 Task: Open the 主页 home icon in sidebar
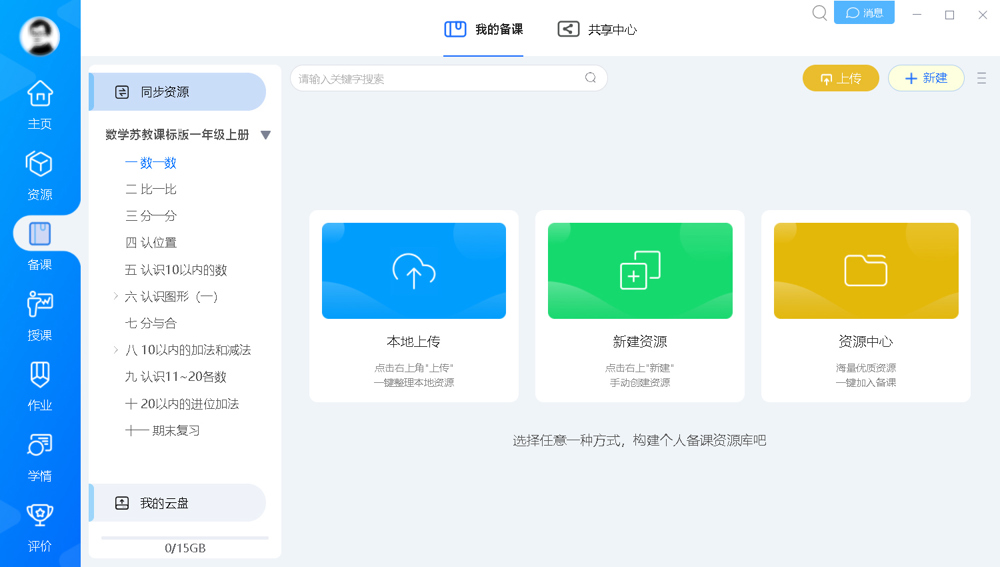[x=40, y=94]
